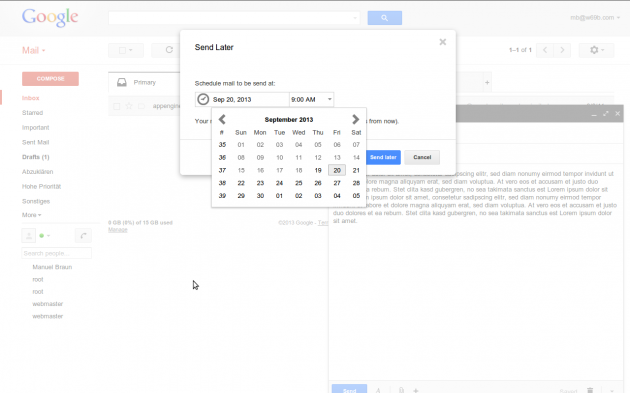Minimize the compose window

coord(594,114)
